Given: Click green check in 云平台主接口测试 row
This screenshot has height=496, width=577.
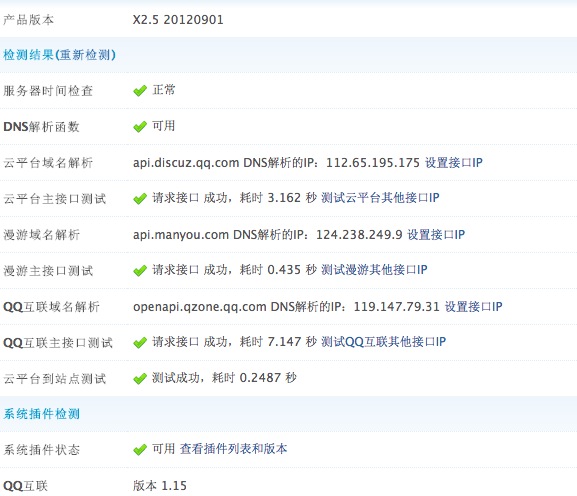Looking at the screenshot, I should [140, 199].
